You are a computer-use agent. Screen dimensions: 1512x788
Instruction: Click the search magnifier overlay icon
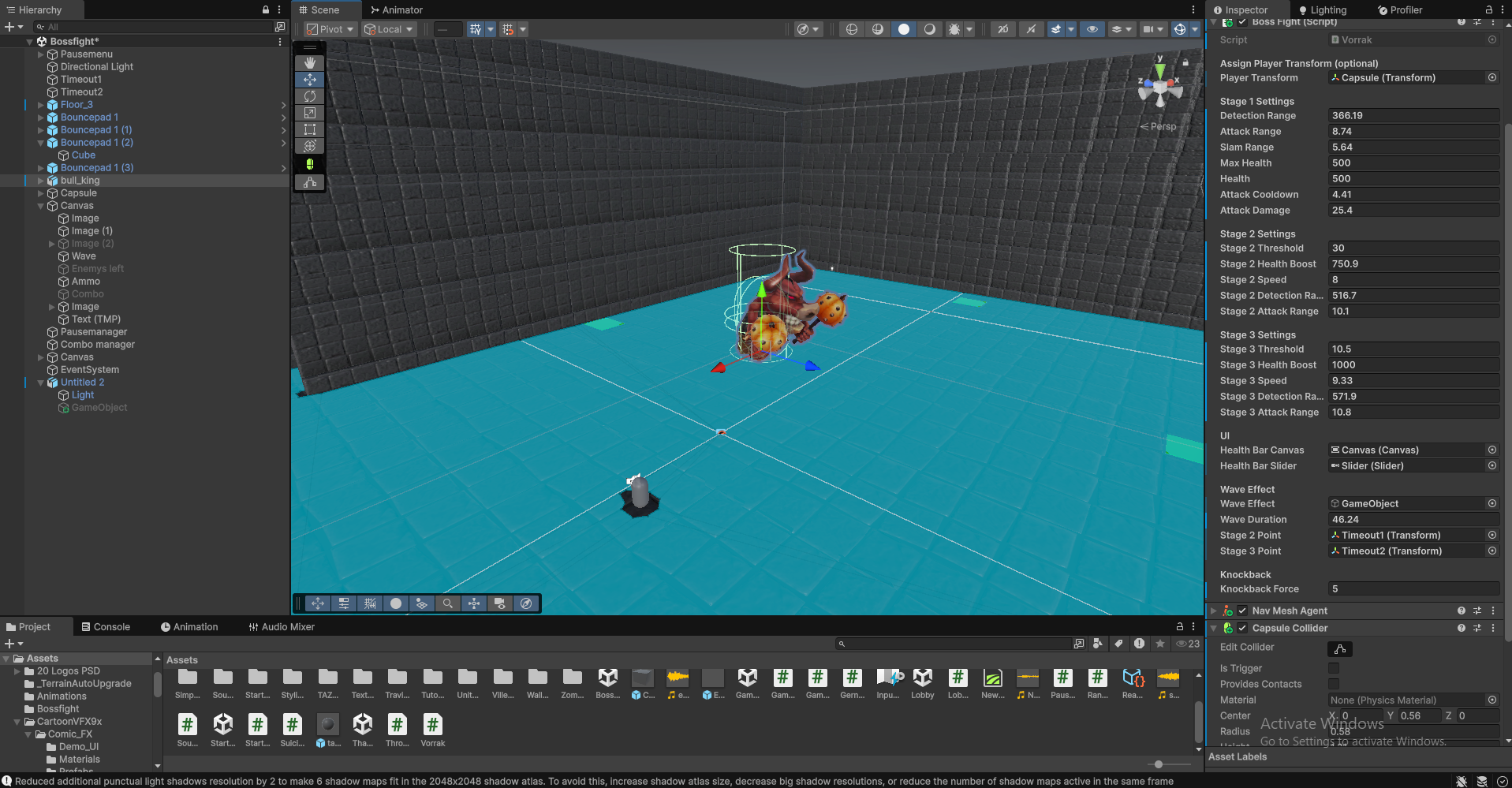click(448, 603)
